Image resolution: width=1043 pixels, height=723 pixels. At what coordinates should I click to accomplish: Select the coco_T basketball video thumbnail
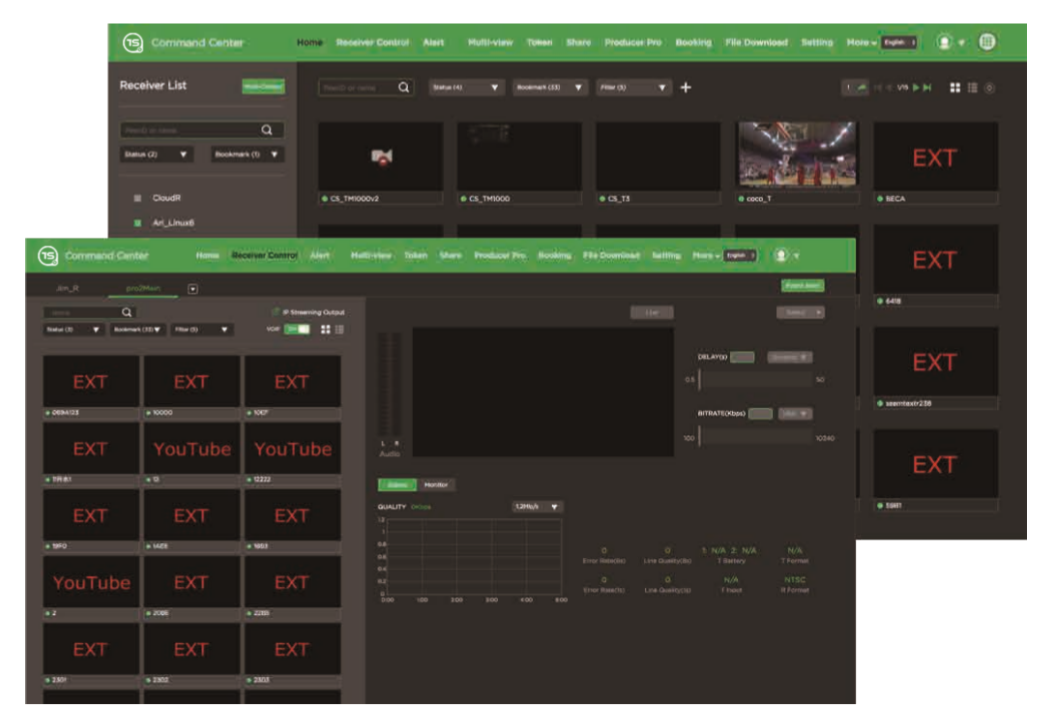click(796, 155)
